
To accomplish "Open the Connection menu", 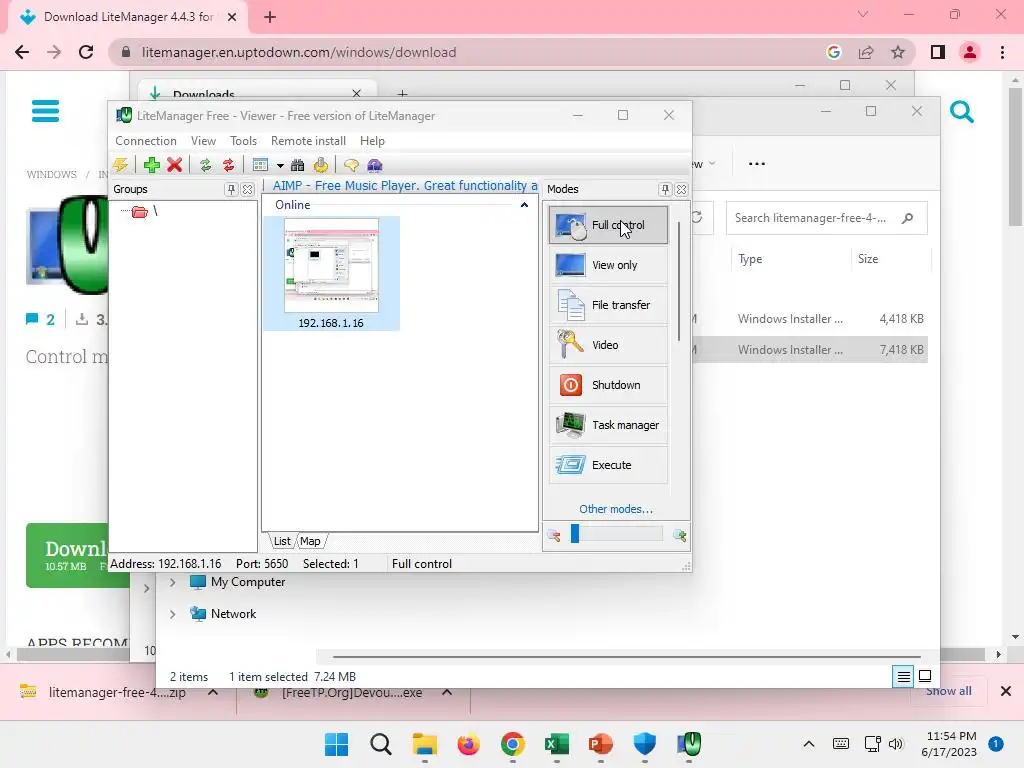I will 146,141.
